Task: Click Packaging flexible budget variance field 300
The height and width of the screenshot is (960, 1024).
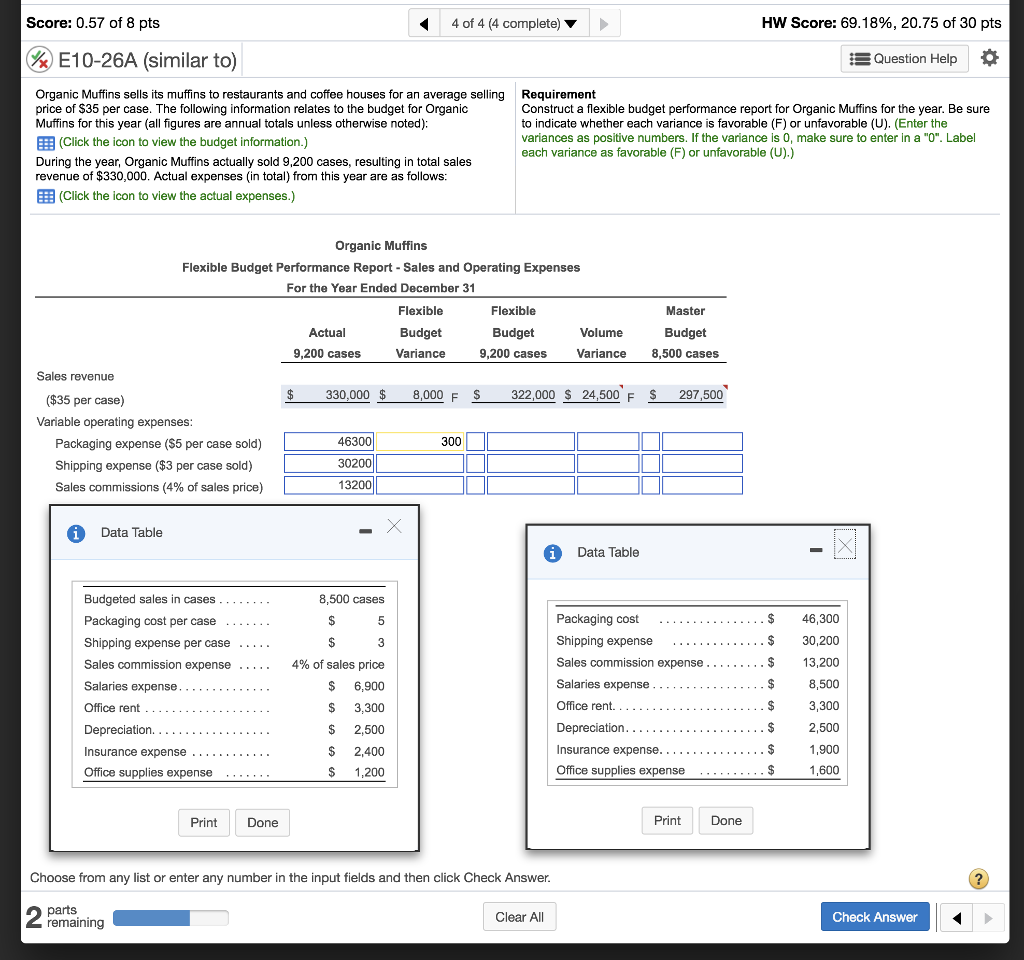Action: click(x=420, y=441)
